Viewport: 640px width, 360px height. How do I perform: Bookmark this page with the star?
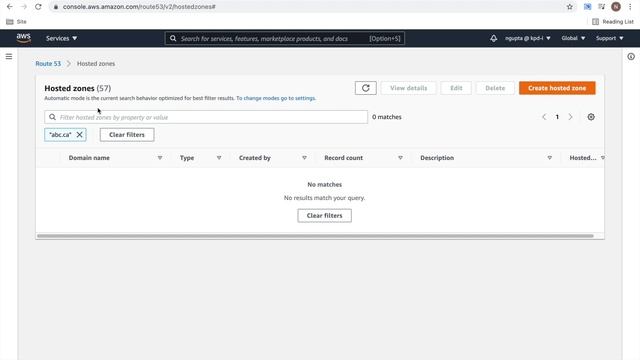569,7
